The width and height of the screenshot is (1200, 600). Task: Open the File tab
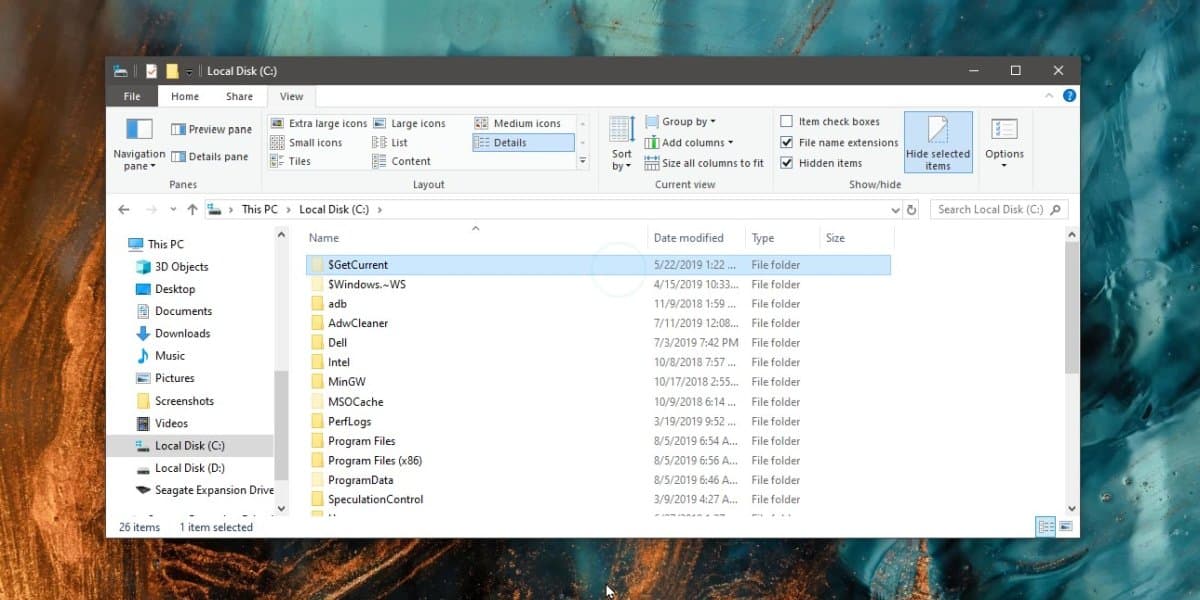point(132,97)
